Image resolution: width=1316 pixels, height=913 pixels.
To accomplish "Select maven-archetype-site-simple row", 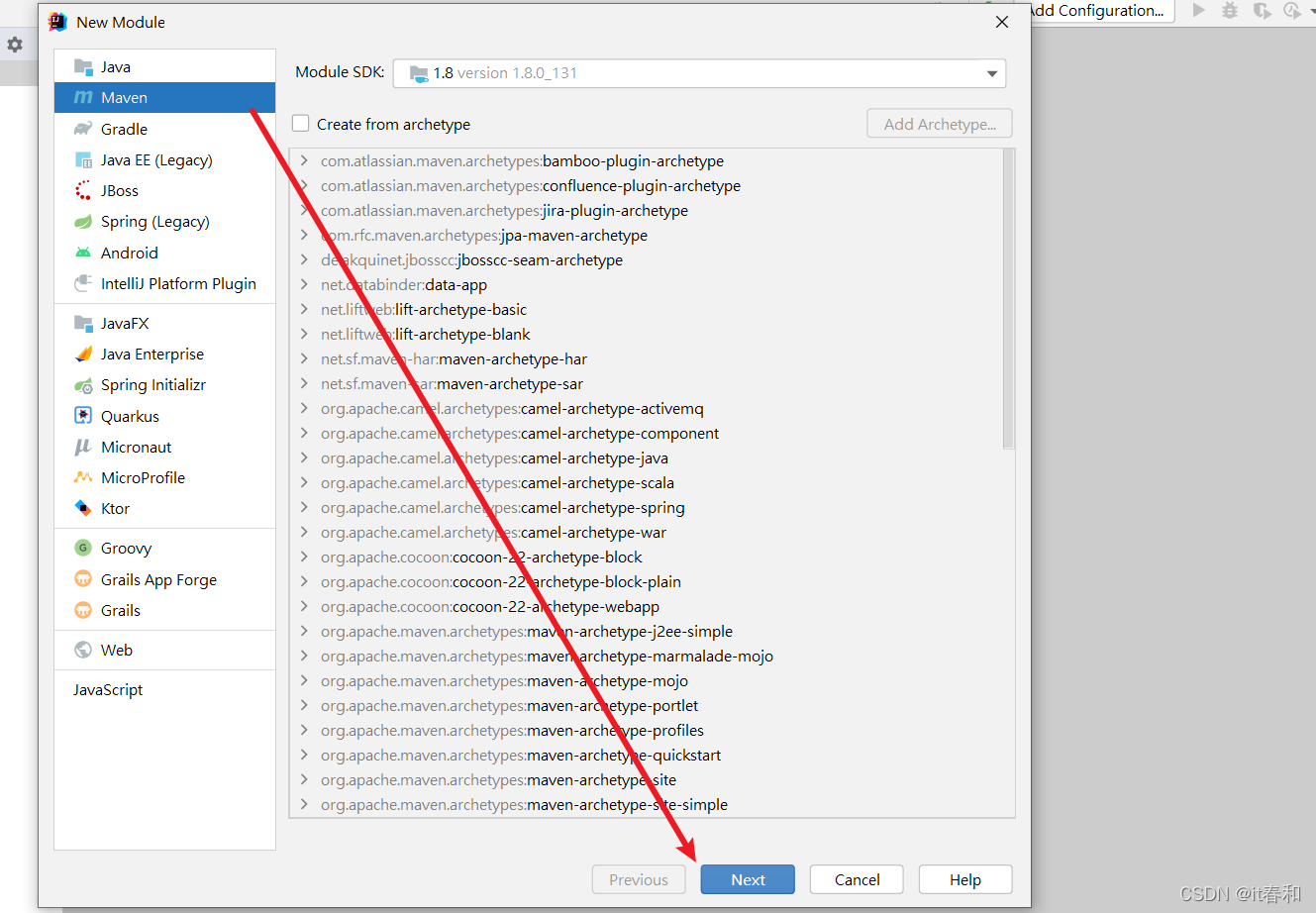I will tap(647, 804).
